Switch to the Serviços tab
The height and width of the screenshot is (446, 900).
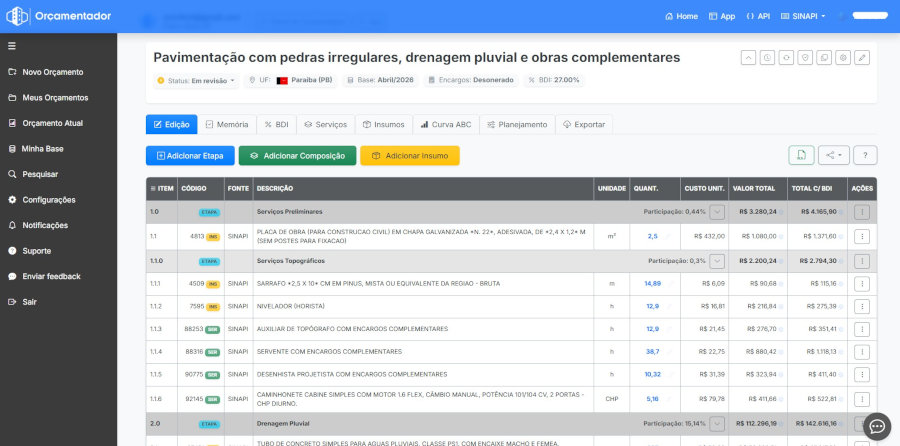tap(326, 125)
